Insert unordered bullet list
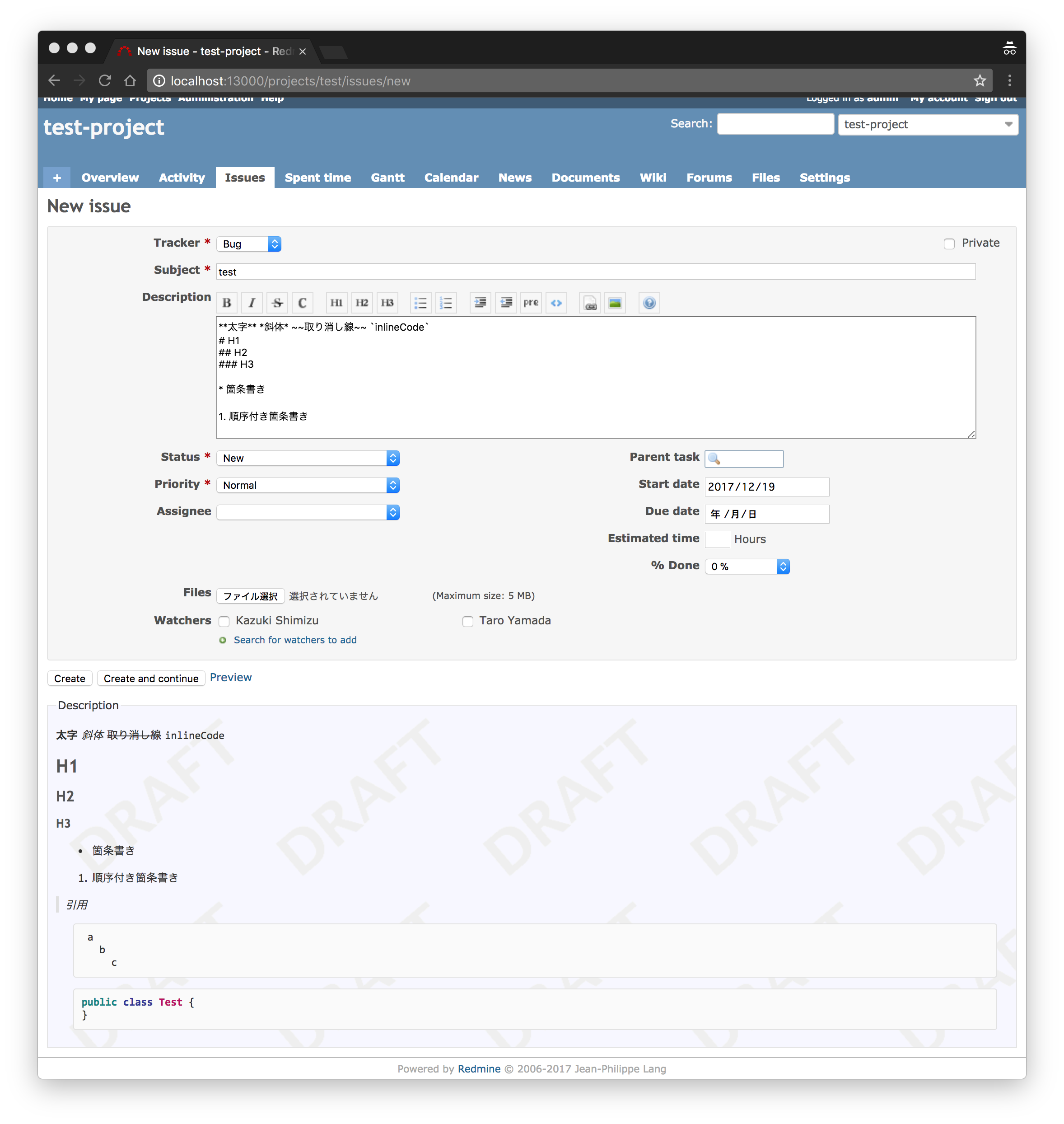 [420, 303]
